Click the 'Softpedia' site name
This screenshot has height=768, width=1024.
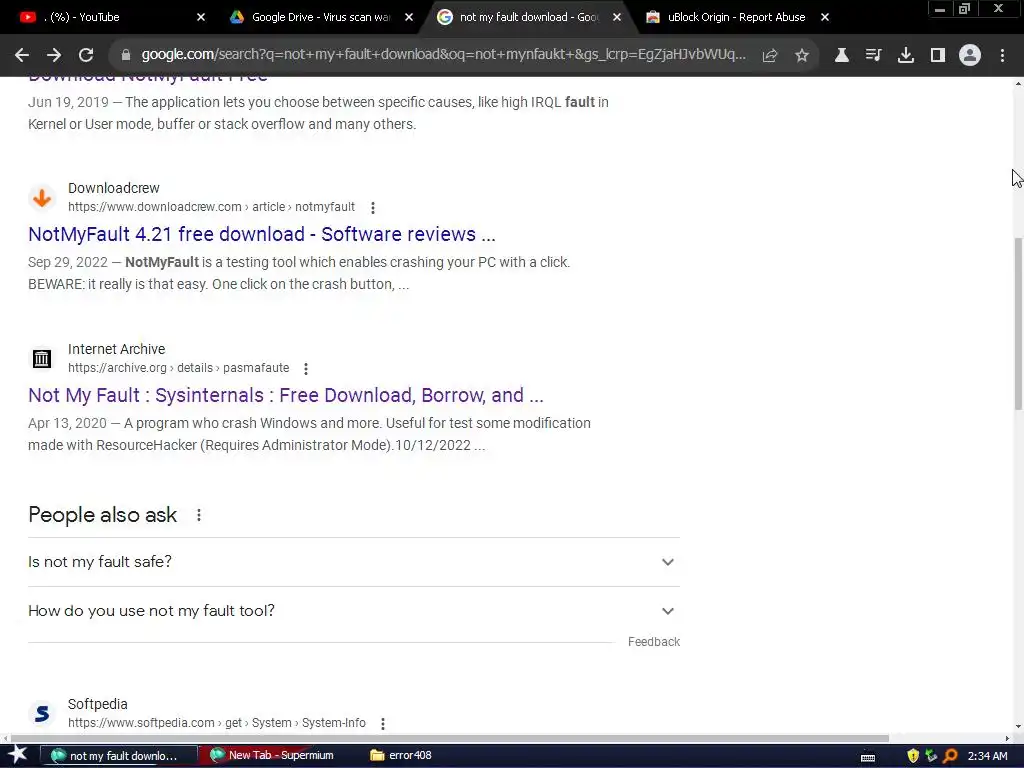[97, 704]
